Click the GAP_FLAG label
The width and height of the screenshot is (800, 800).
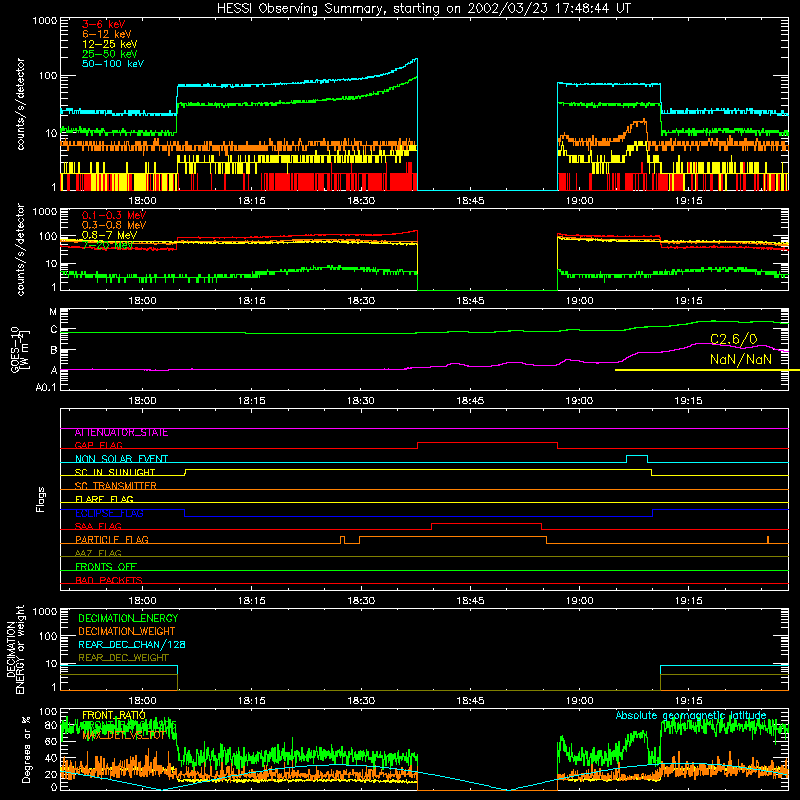(x=98, y=445)
